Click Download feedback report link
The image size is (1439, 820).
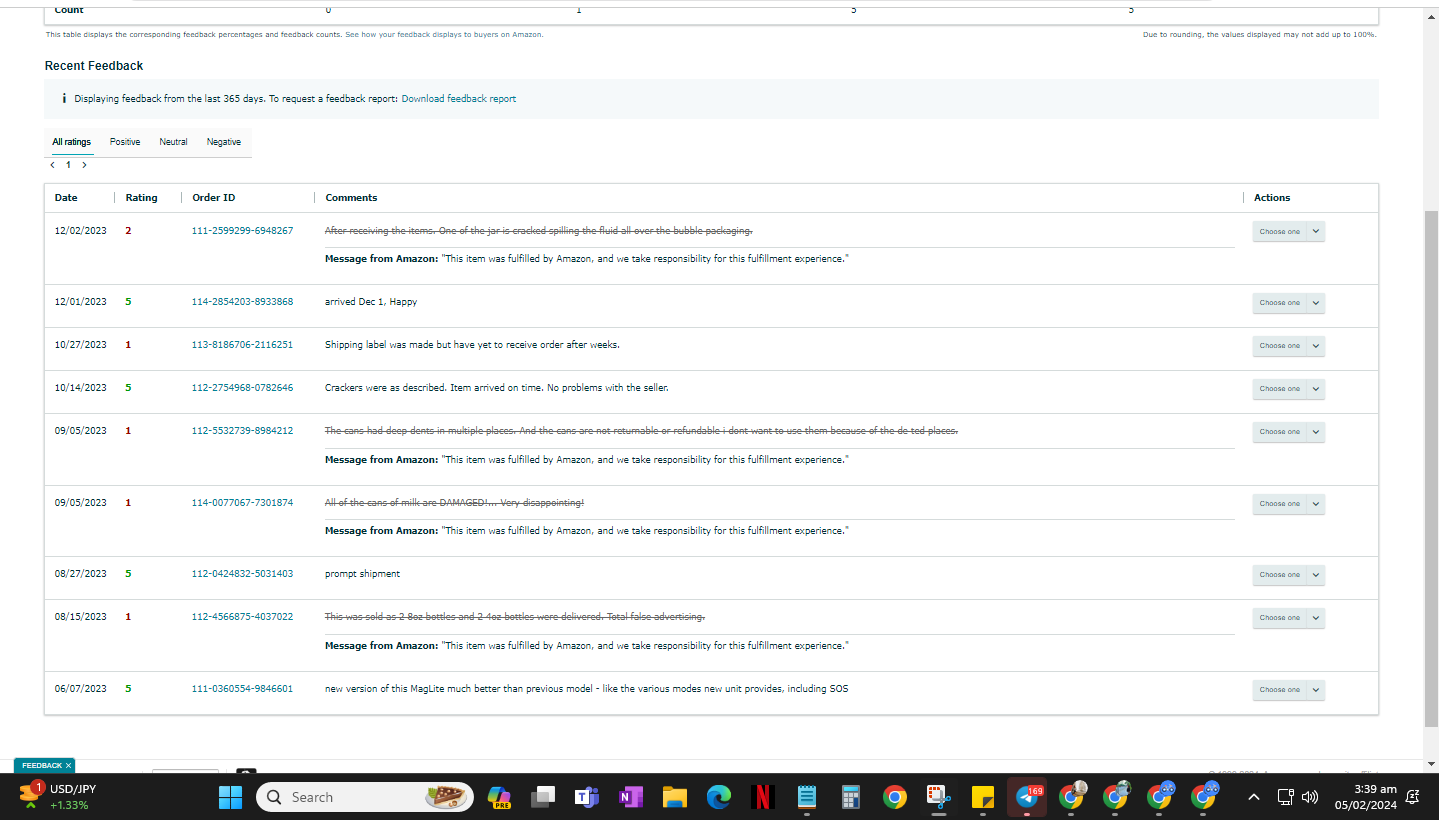tap(459, 99)
